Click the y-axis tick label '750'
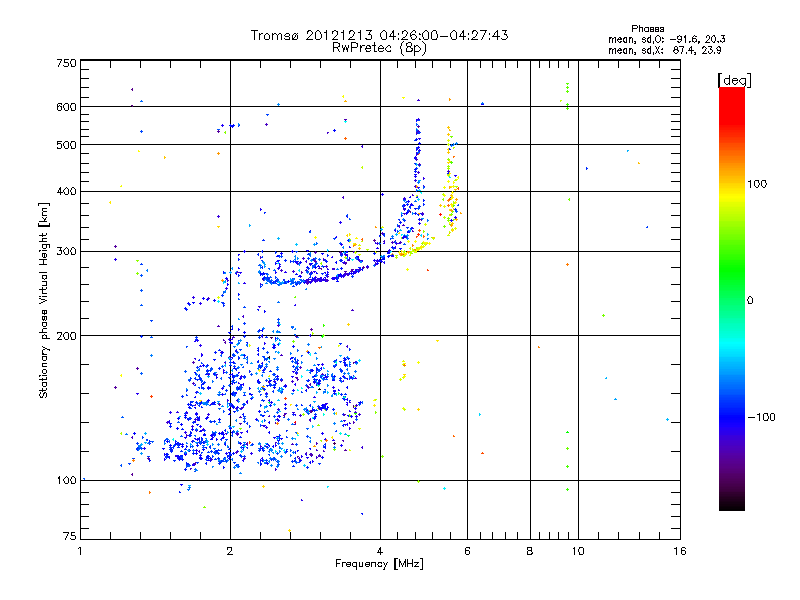 tap(66, 63)
